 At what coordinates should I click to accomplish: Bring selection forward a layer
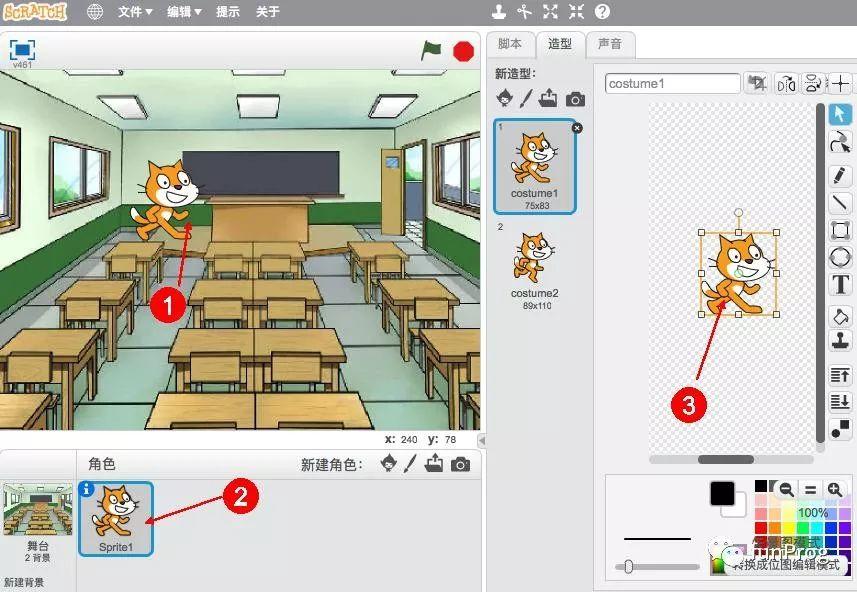[840, 375]
